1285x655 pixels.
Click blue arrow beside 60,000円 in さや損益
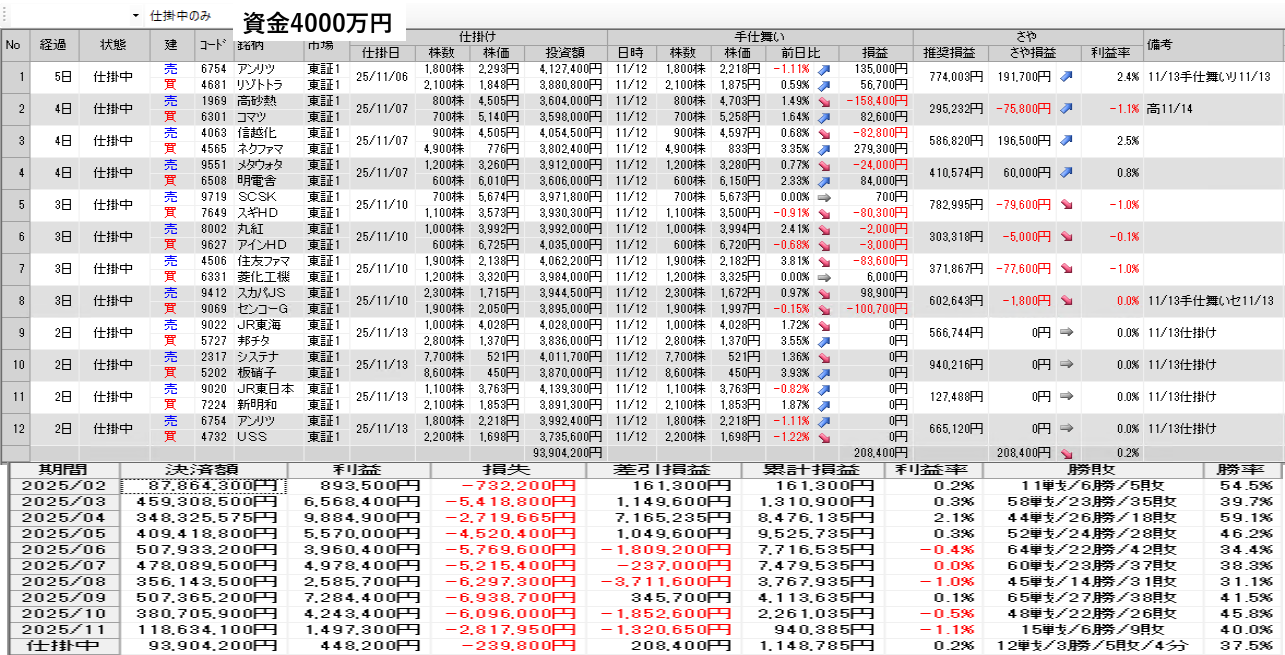(1067, 172)
